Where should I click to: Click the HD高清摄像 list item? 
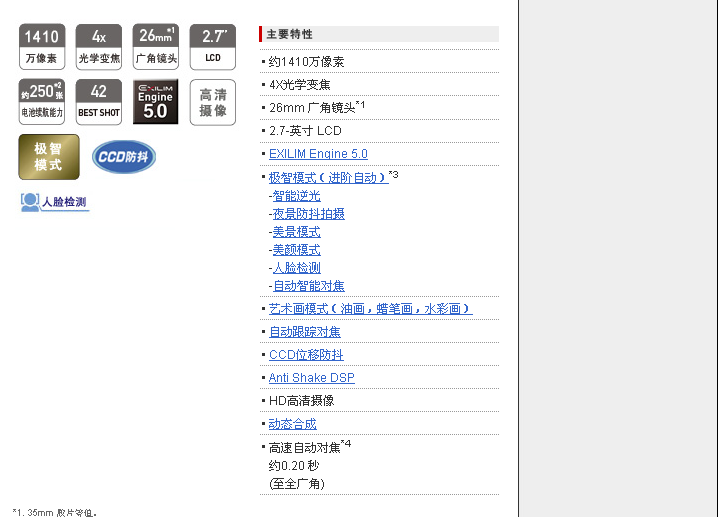tap(301, 401)
